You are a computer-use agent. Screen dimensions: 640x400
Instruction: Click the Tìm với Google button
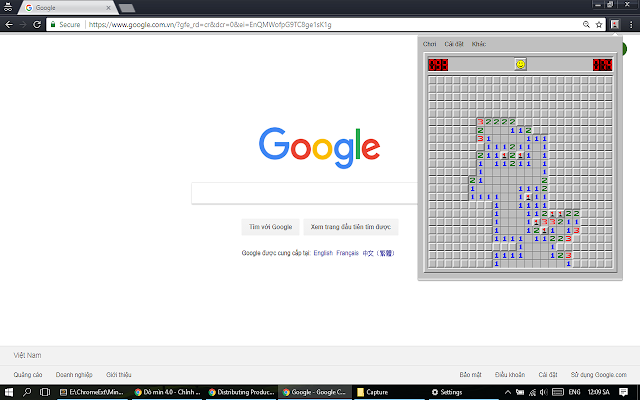(x=270, y=227)
